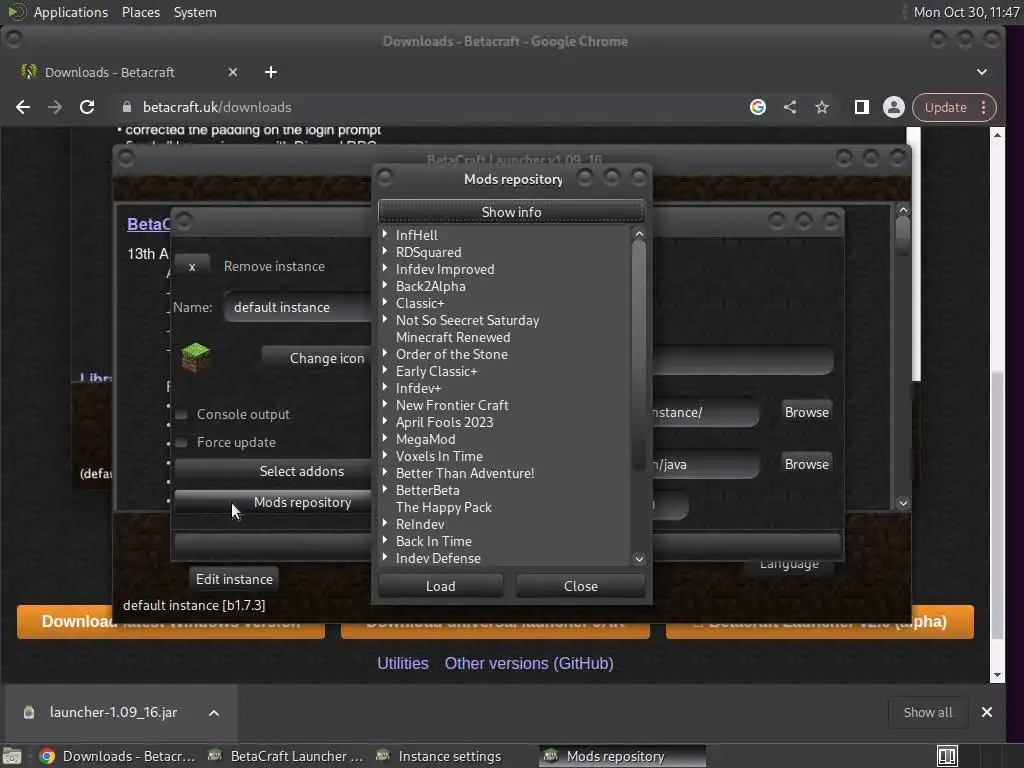Click the Chrome forward arrow
The height and width of the screenshot is (768, 1024).
55,107
